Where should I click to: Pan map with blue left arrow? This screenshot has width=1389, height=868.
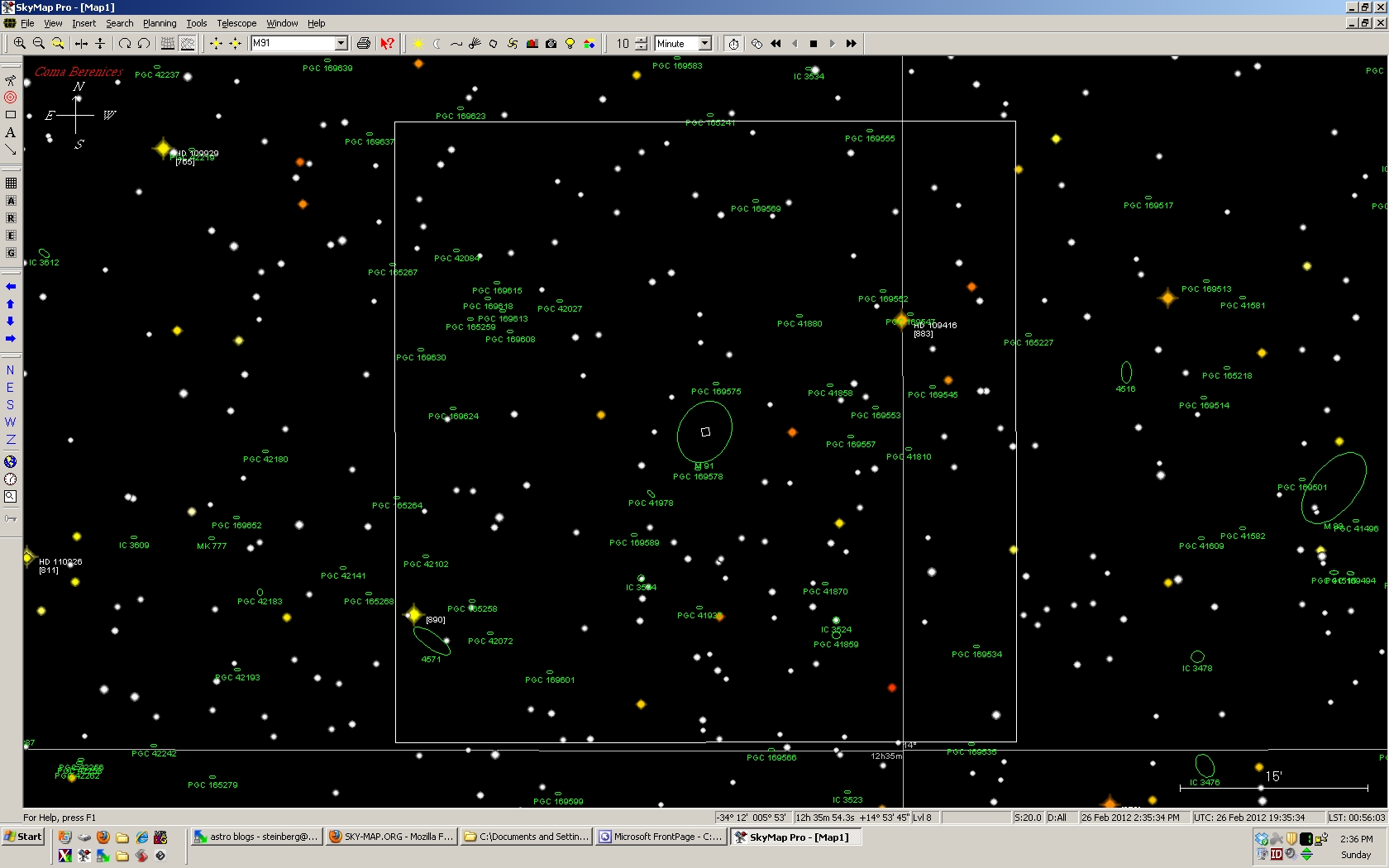[11, 286]
